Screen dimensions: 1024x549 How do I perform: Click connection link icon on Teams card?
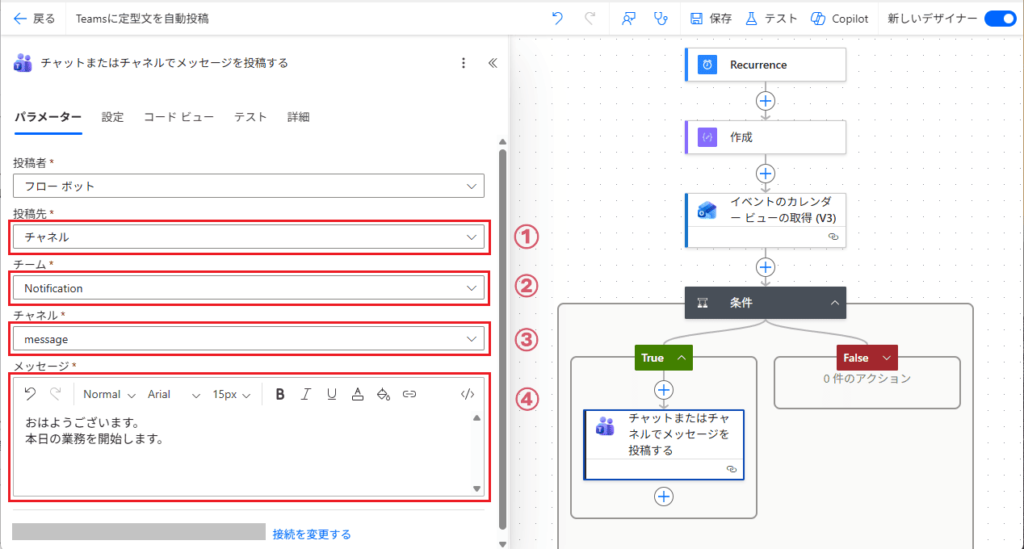(731, 469)
